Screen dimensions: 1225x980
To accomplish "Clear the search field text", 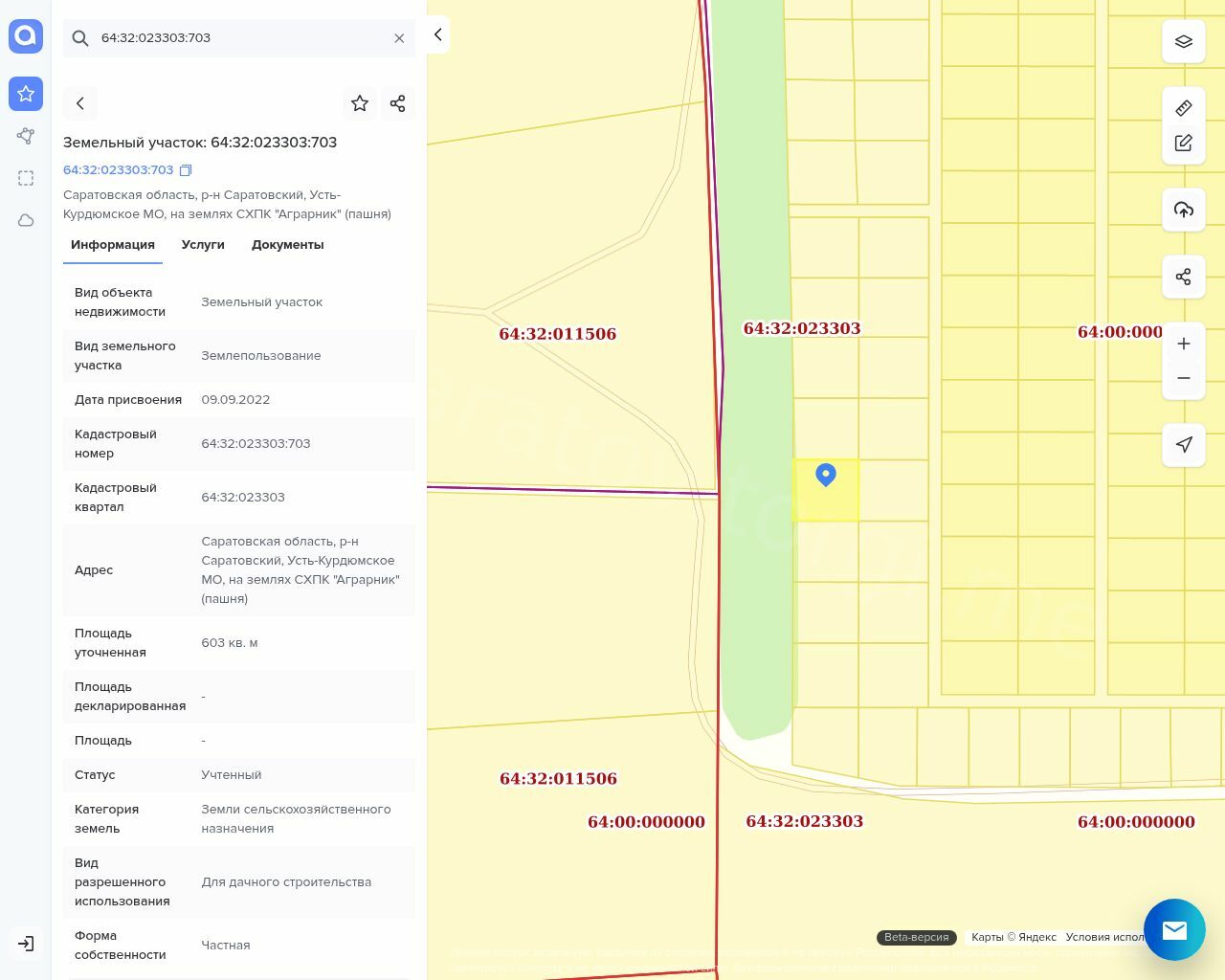I will 399,38.
